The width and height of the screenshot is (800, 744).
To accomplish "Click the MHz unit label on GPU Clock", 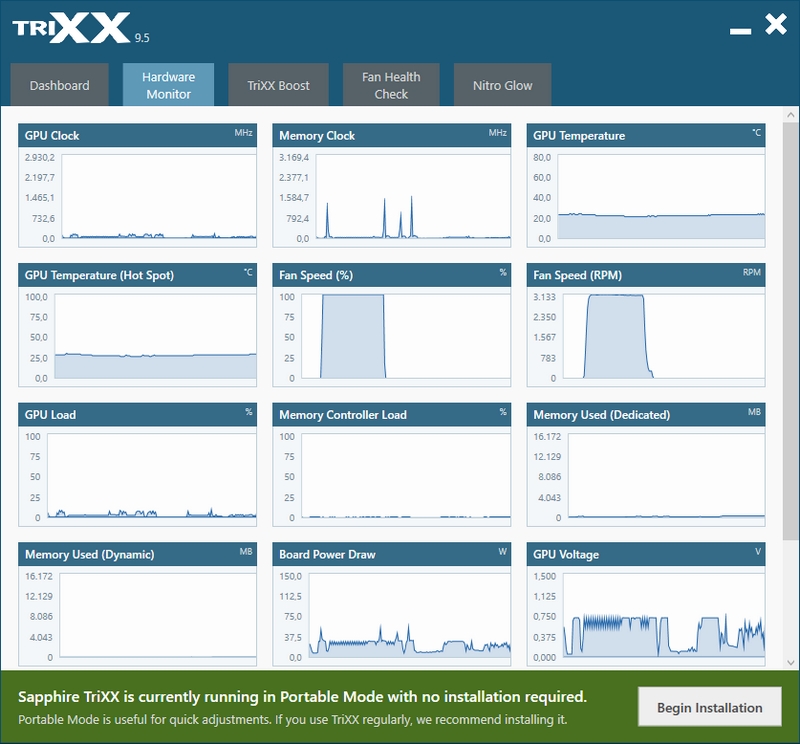I will [x=243, y=133].
